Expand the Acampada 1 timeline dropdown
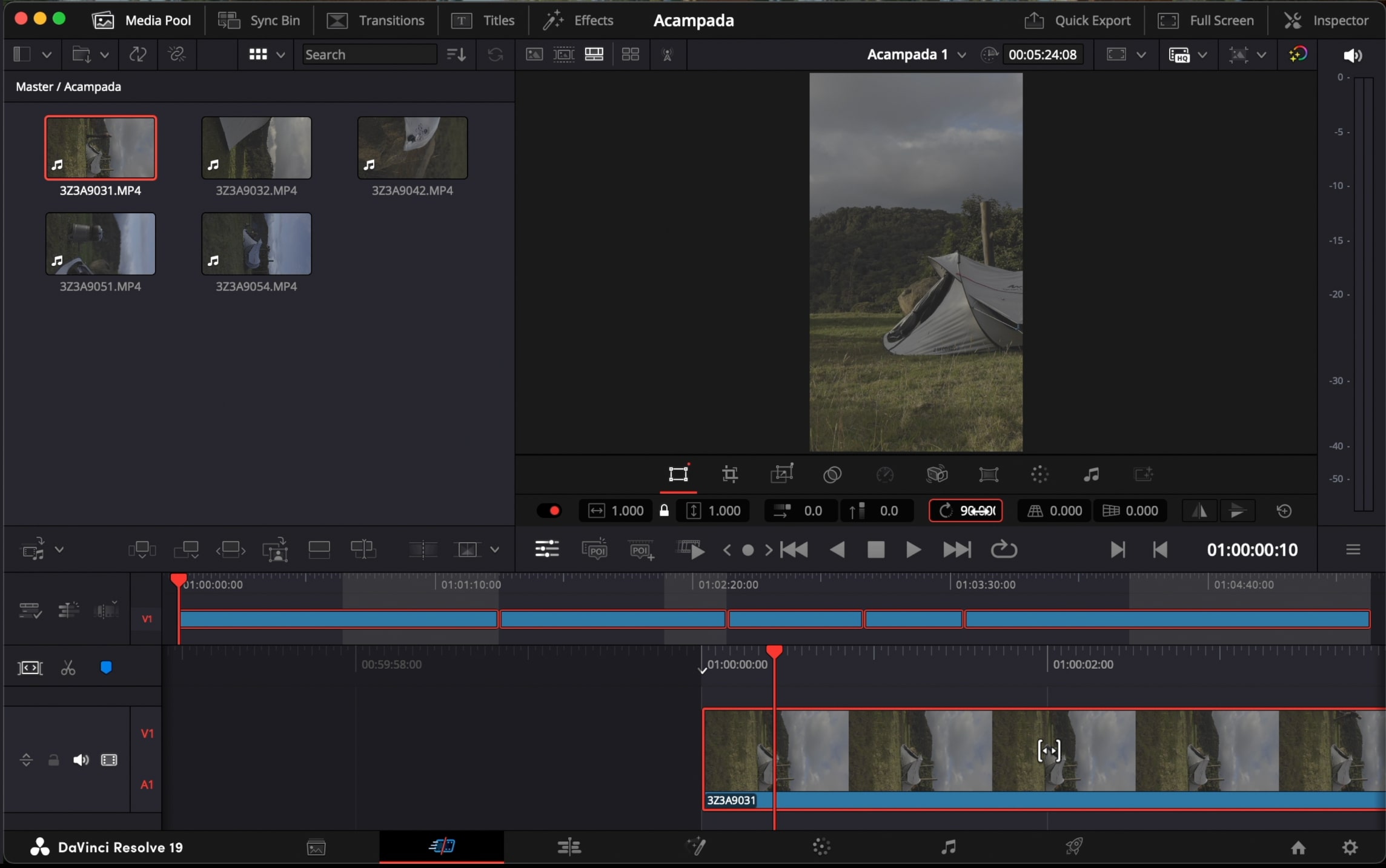This screenshot has width=1386, height=868. (x=961, y=55)
